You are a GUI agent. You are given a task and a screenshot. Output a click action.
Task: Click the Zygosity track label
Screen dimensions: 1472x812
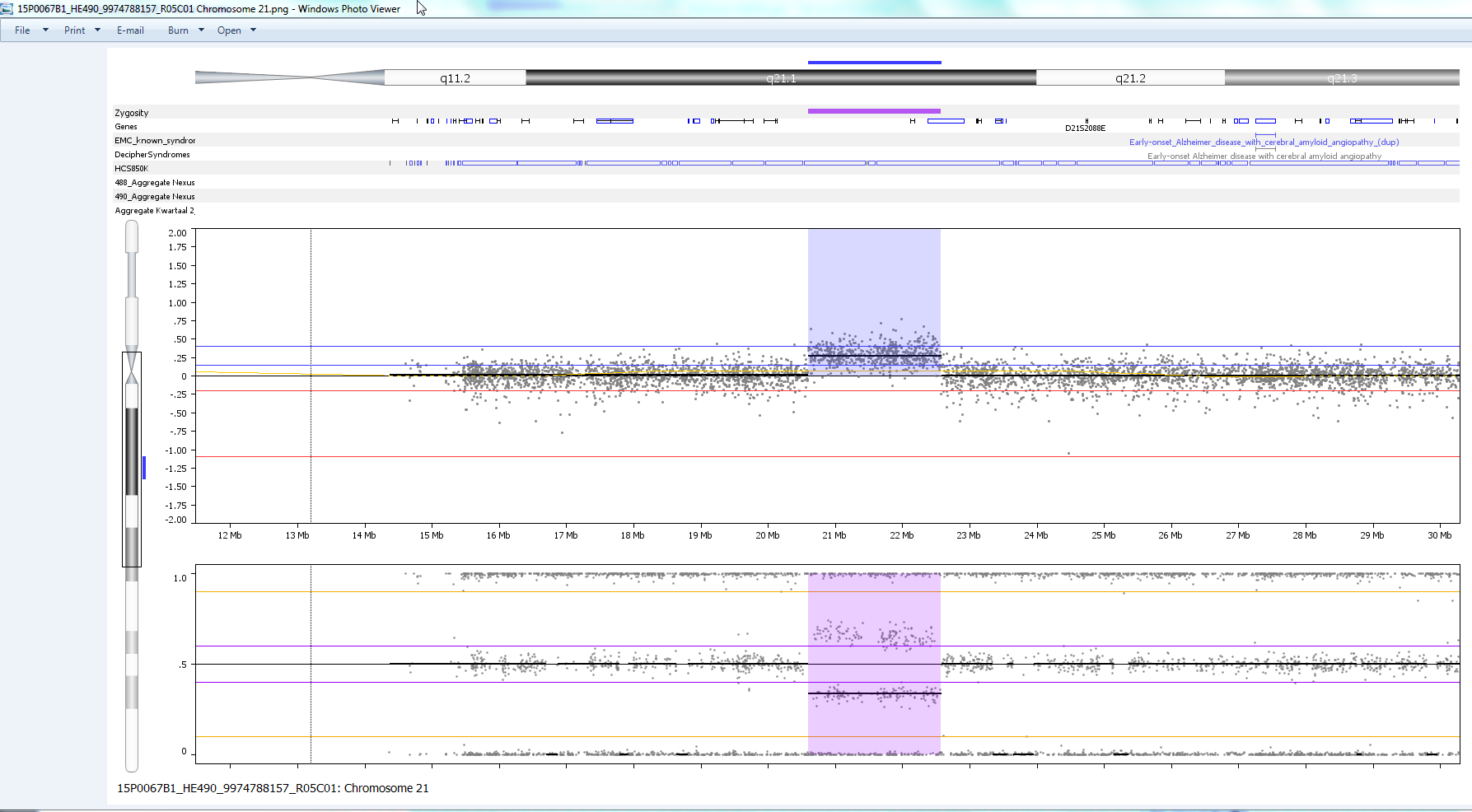[132, 113]
